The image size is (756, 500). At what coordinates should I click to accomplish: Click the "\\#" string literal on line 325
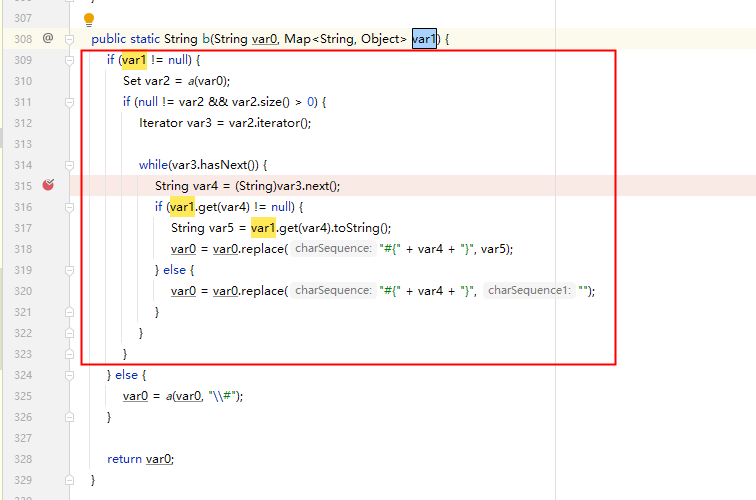point(222,396)
